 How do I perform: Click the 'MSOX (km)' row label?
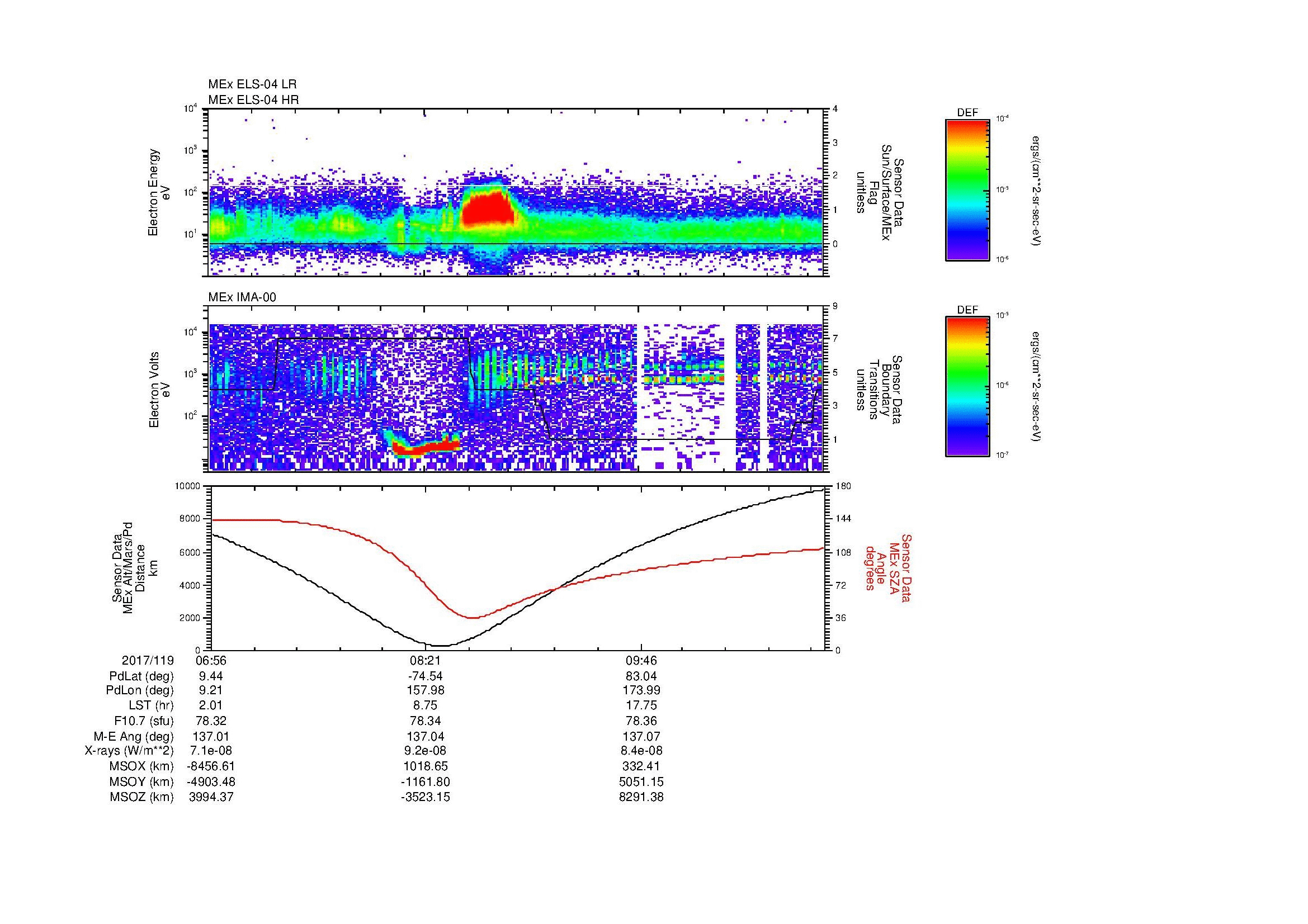click(x=141, y=766)
